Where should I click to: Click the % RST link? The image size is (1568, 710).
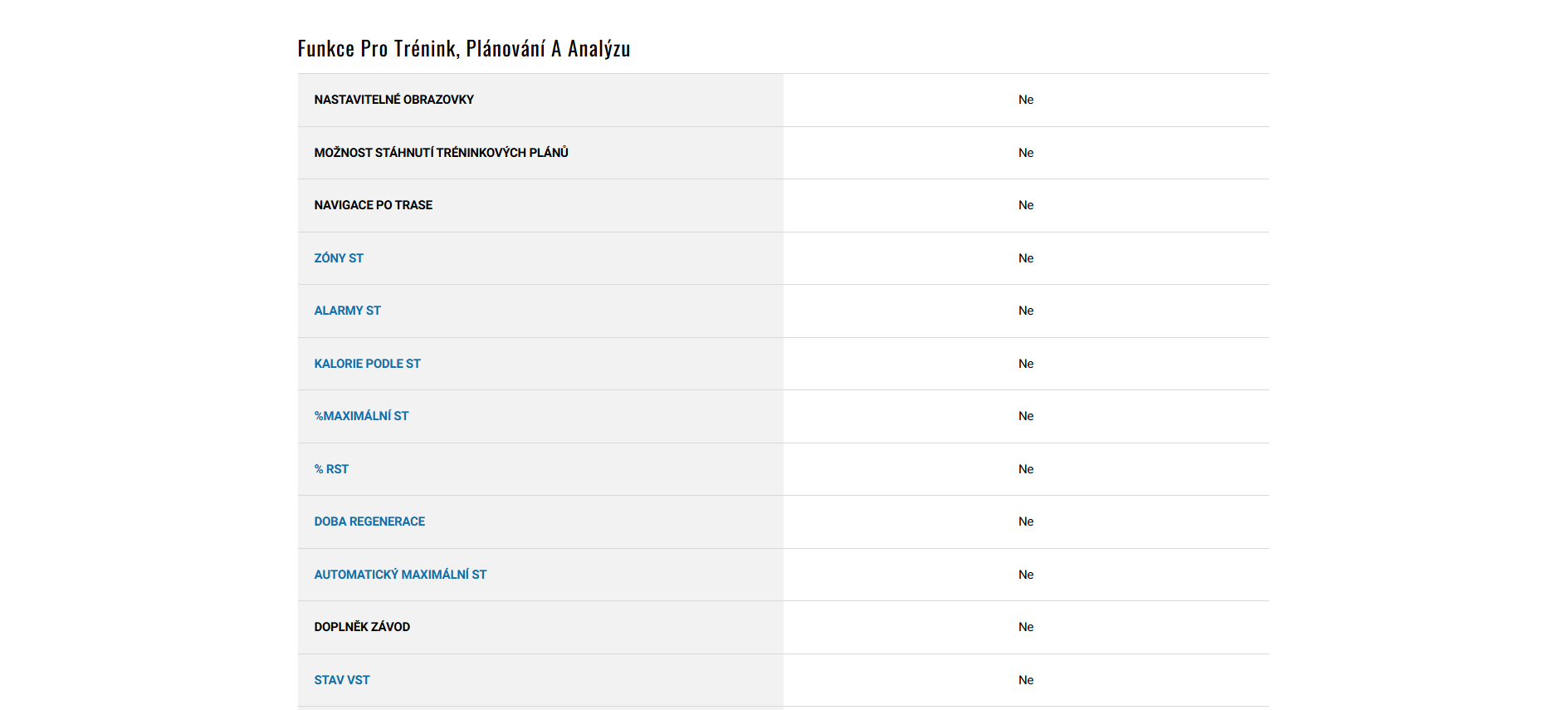pos(331,469)
